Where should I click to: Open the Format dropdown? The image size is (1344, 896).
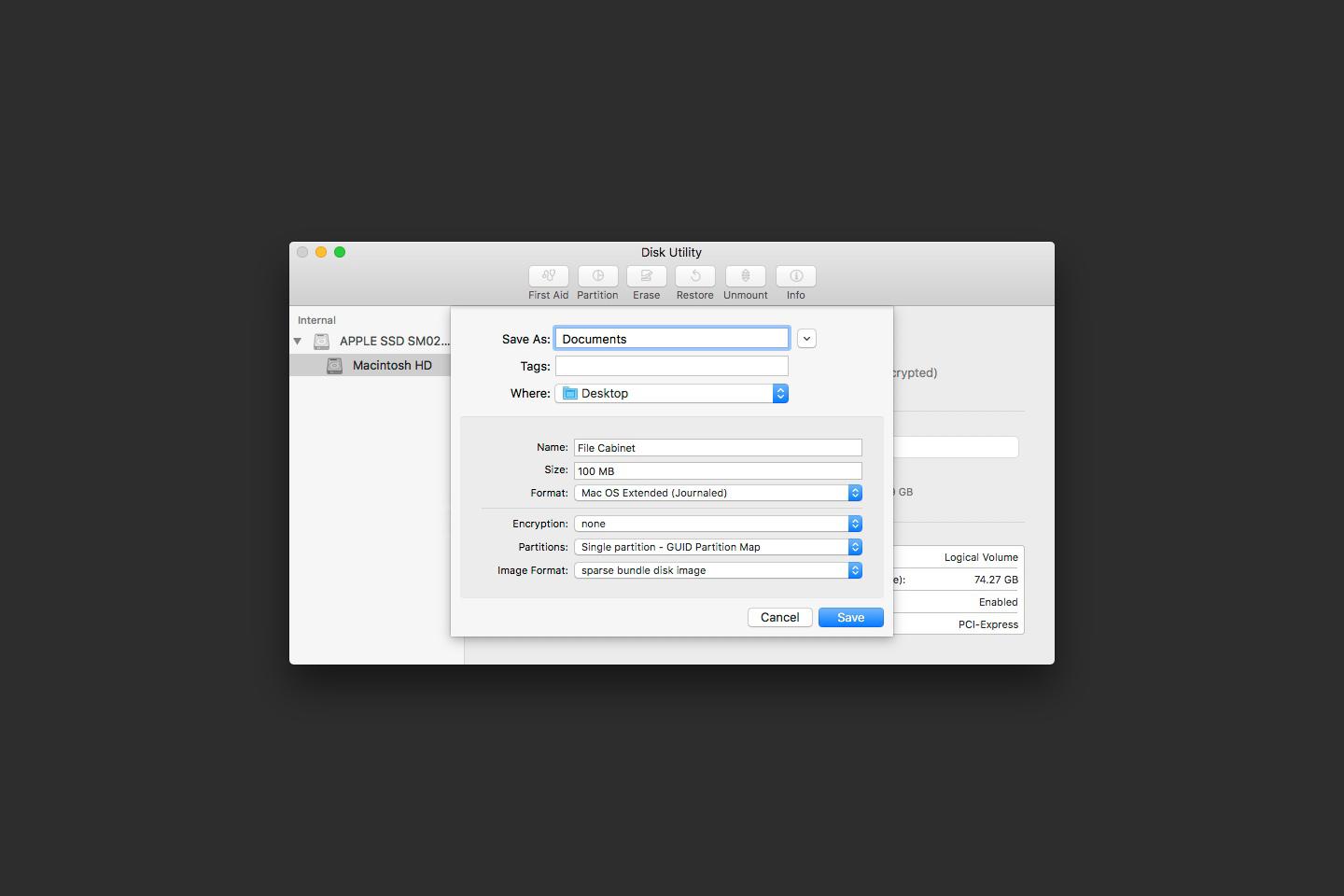[854, 493]
